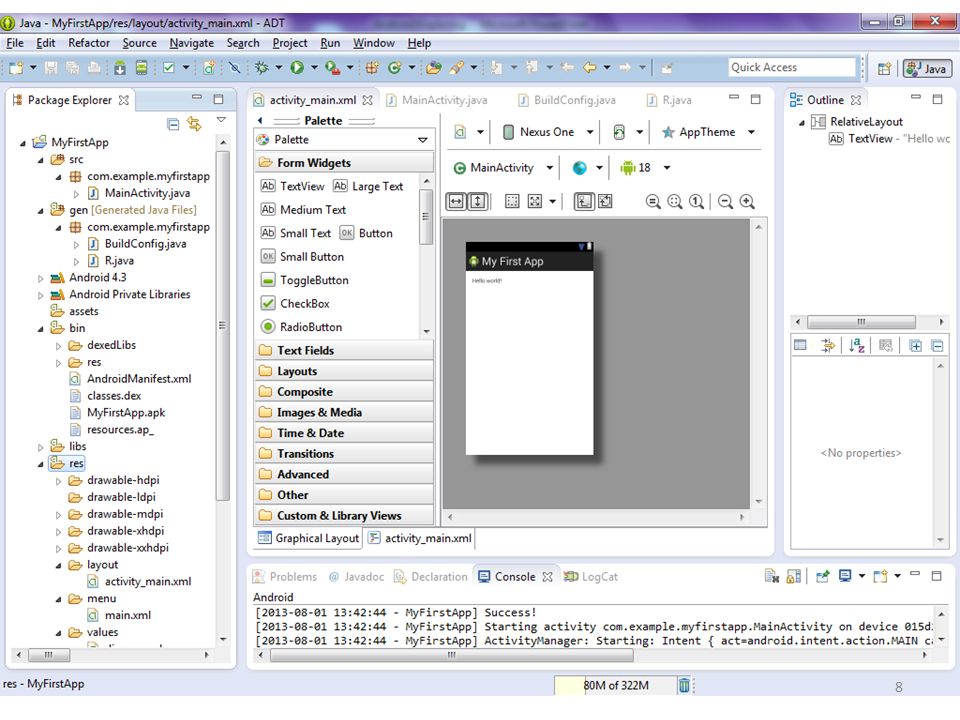Open the Text Fields palette category
The height and width of the screenshot is (720, 960).
tap(344, 350)
